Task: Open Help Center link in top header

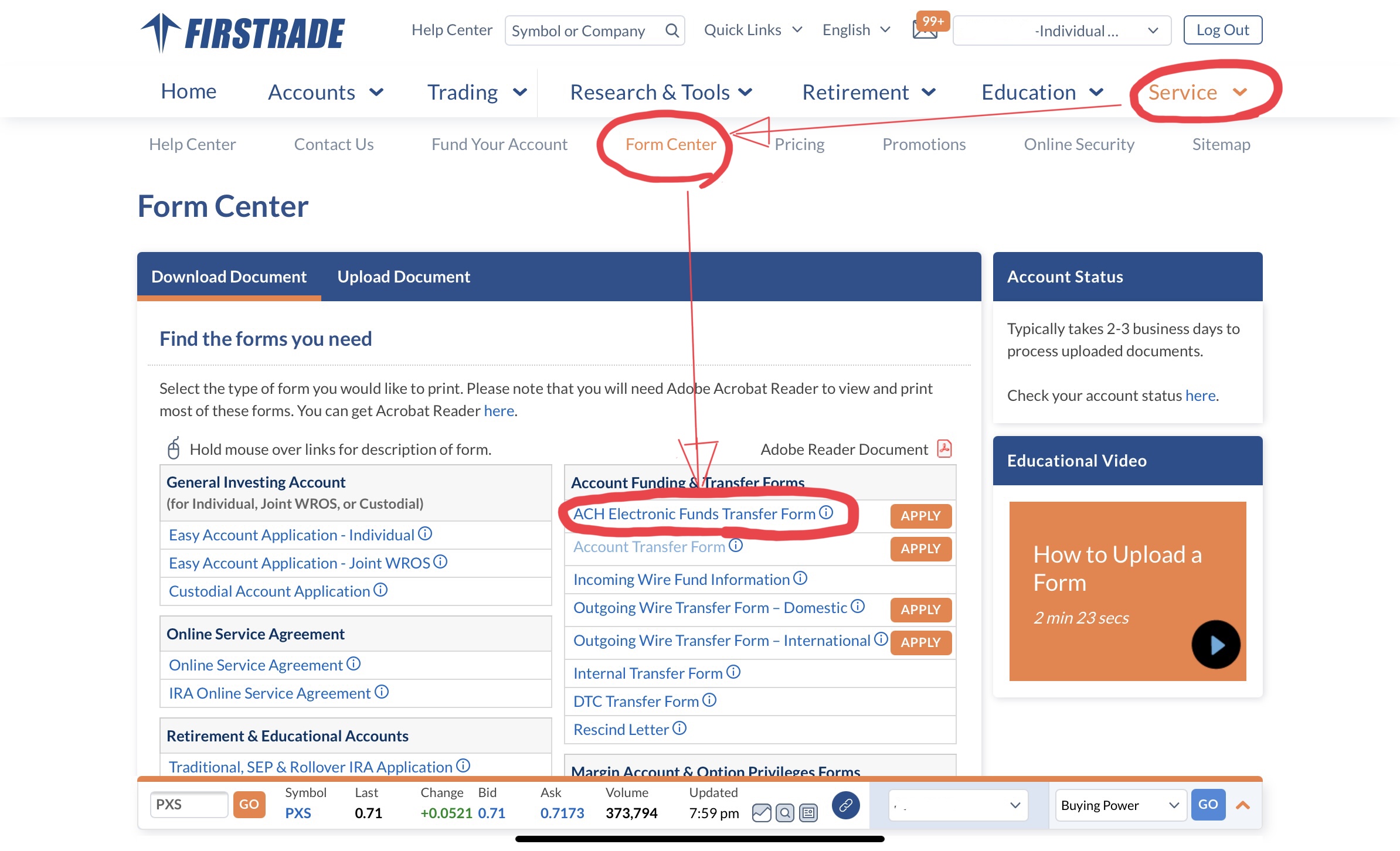Action: [x=451, y=30]
